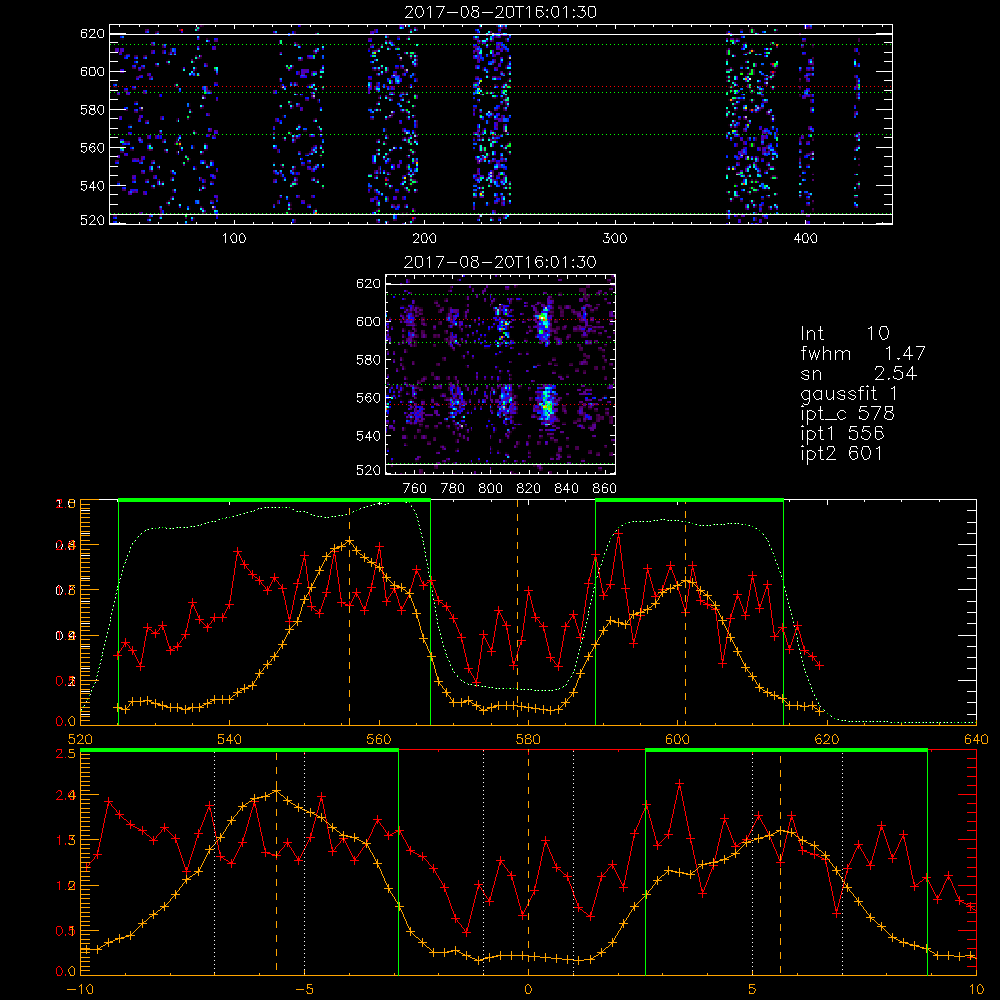Screen dimensions: 1000x1000
Task: Click x-axis label -10 on bottom plot
Action: coord(80,990)
